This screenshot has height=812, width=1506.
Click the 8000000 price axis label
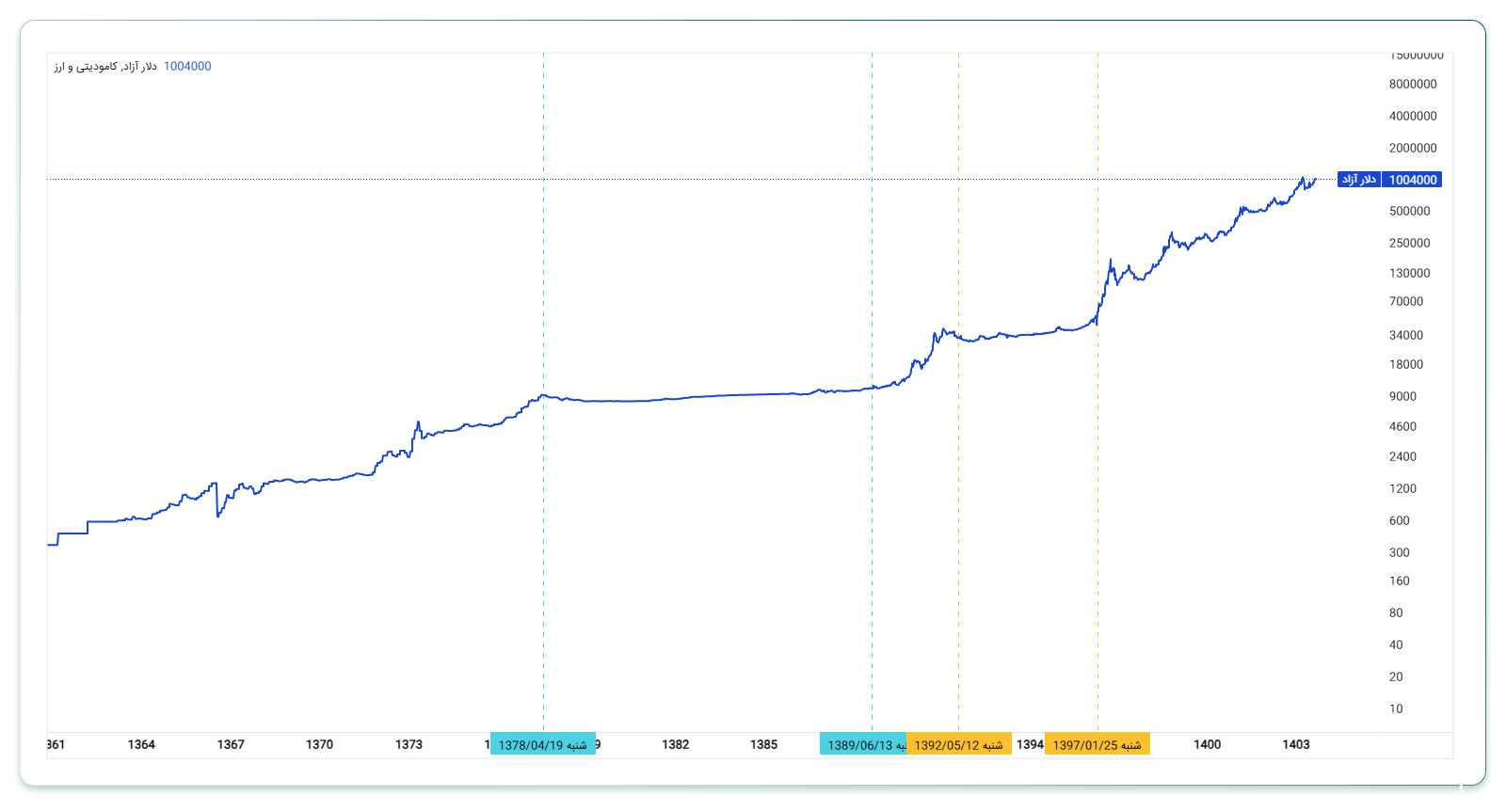click(1413, 84)
